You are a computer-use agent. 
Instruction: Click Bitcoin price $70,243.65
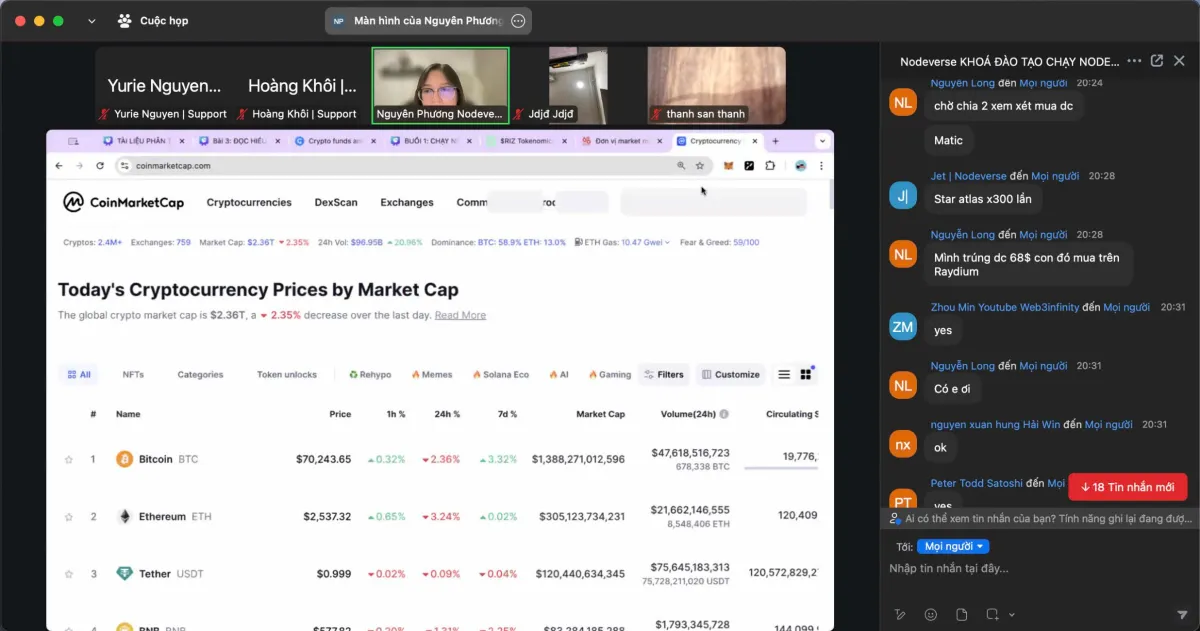(x=323, y=459)
